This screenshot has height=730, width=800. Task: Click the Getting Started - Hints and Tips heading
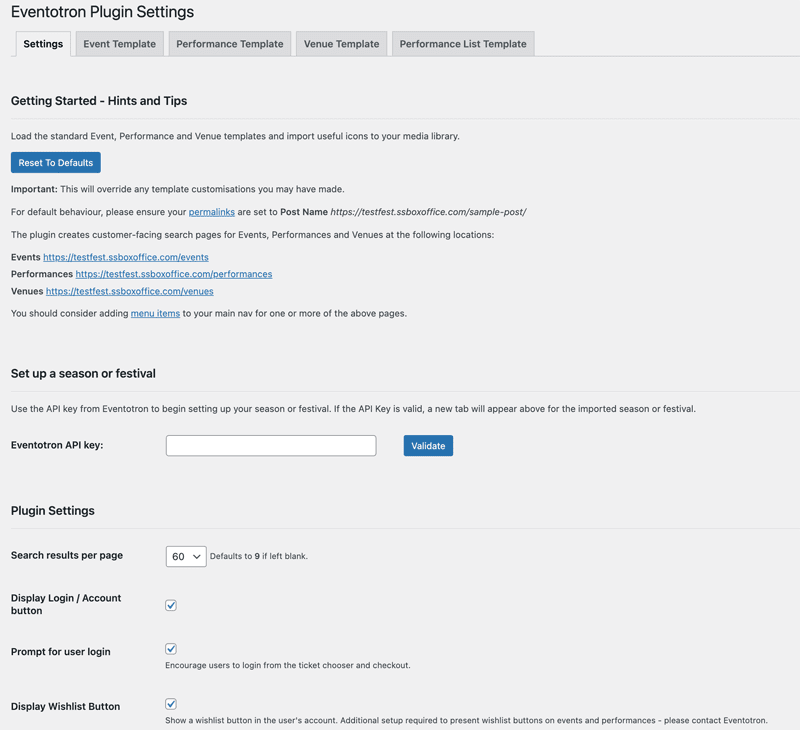99,100
